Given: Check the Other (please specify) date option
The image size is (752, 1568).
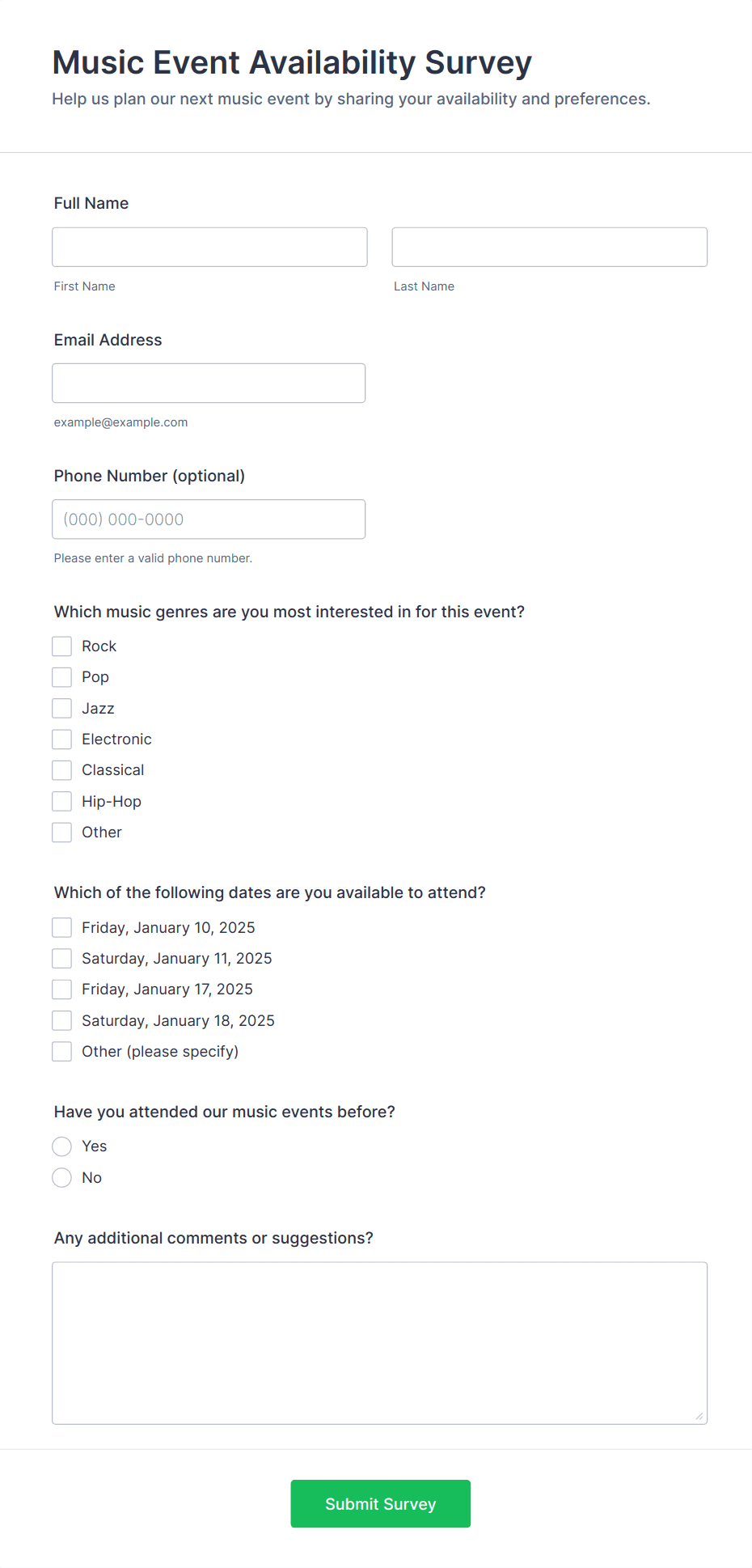Looking at the screenshot, I should tap(62, 1052).
